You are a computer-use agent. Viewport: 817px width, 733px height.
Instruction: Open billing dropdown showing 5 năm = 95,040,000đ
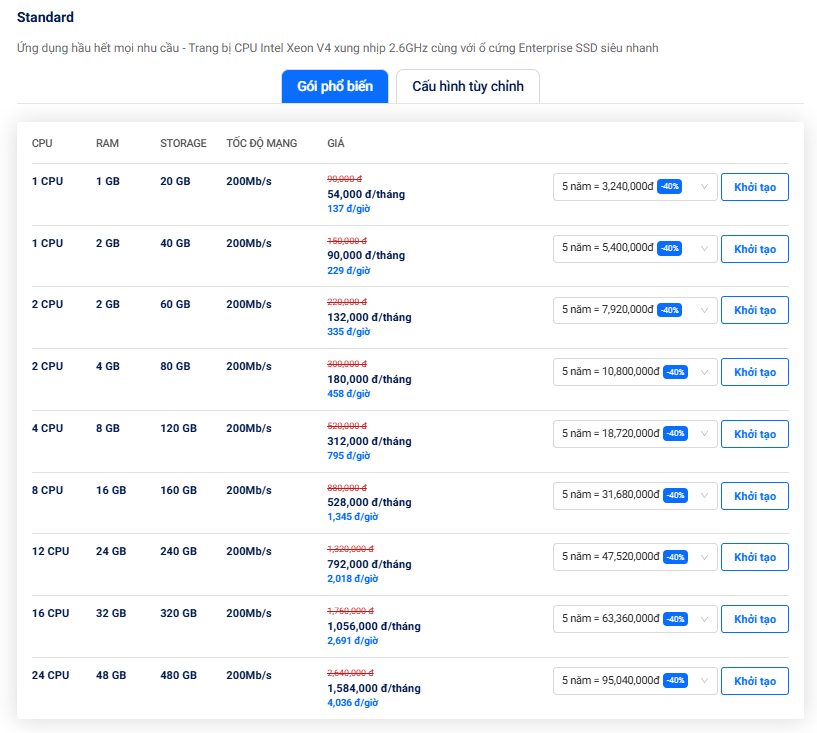[x=635, y=681]
